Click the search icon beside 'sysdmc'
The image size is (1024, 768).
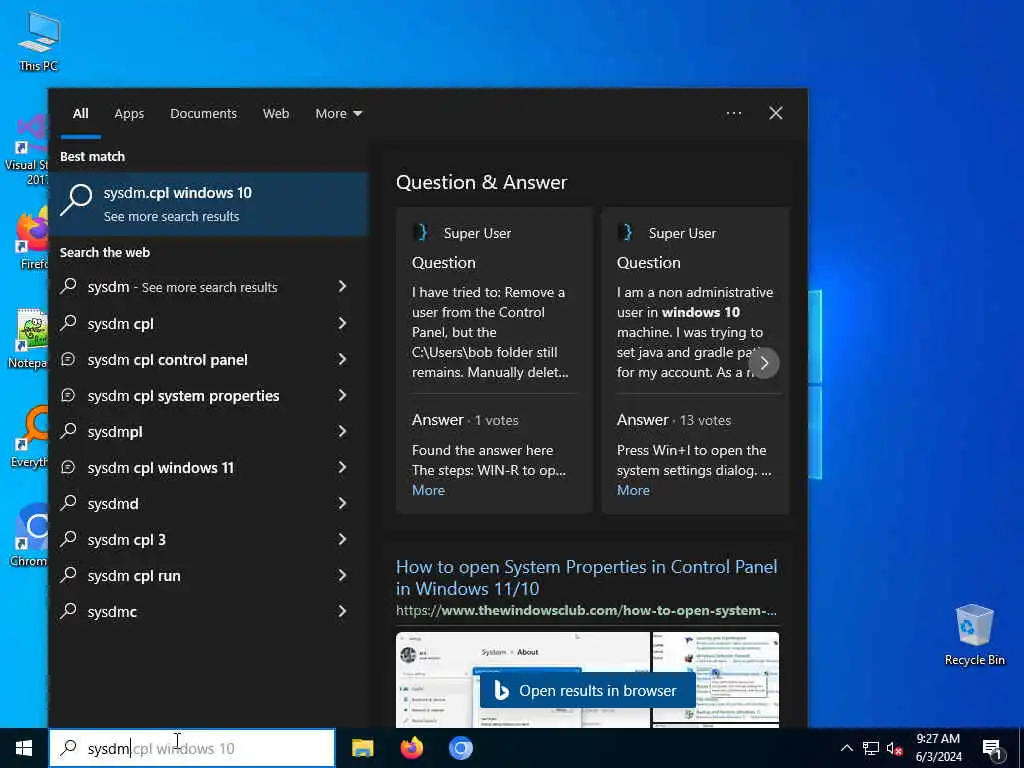point(69,611)
